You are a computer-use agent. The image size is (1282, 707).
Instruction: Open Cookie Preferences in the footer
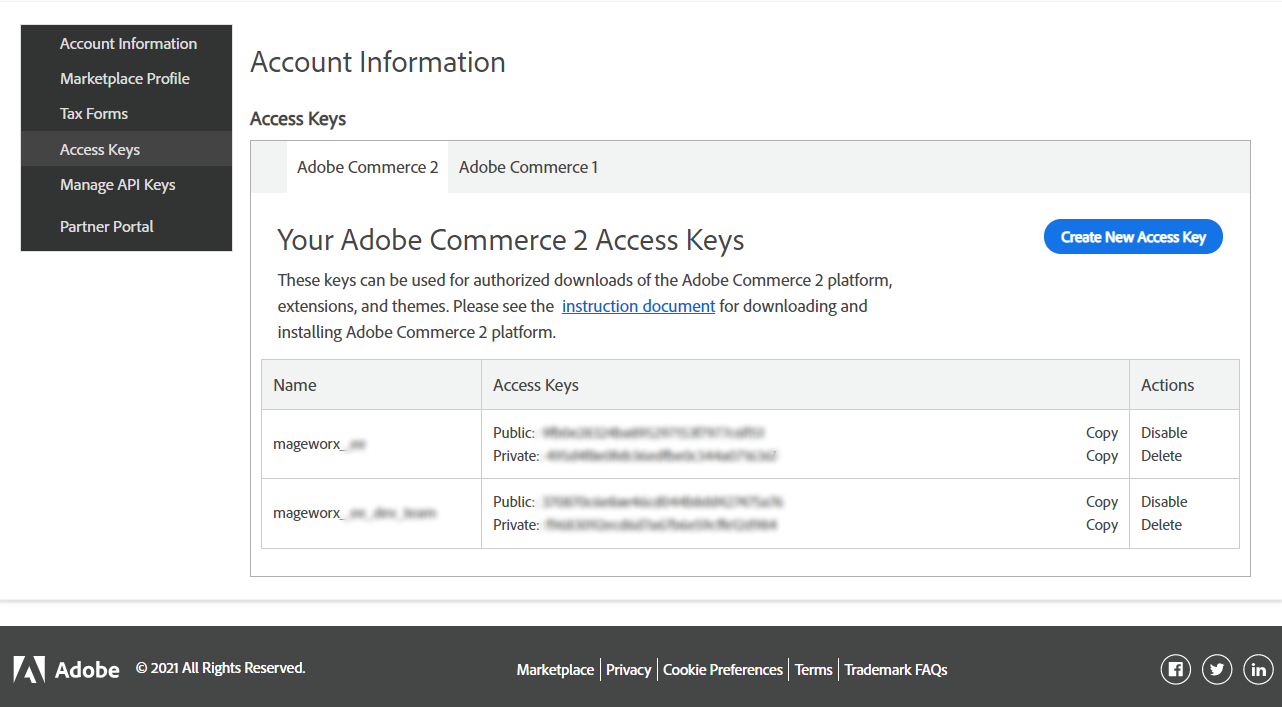tap(722, 669)
